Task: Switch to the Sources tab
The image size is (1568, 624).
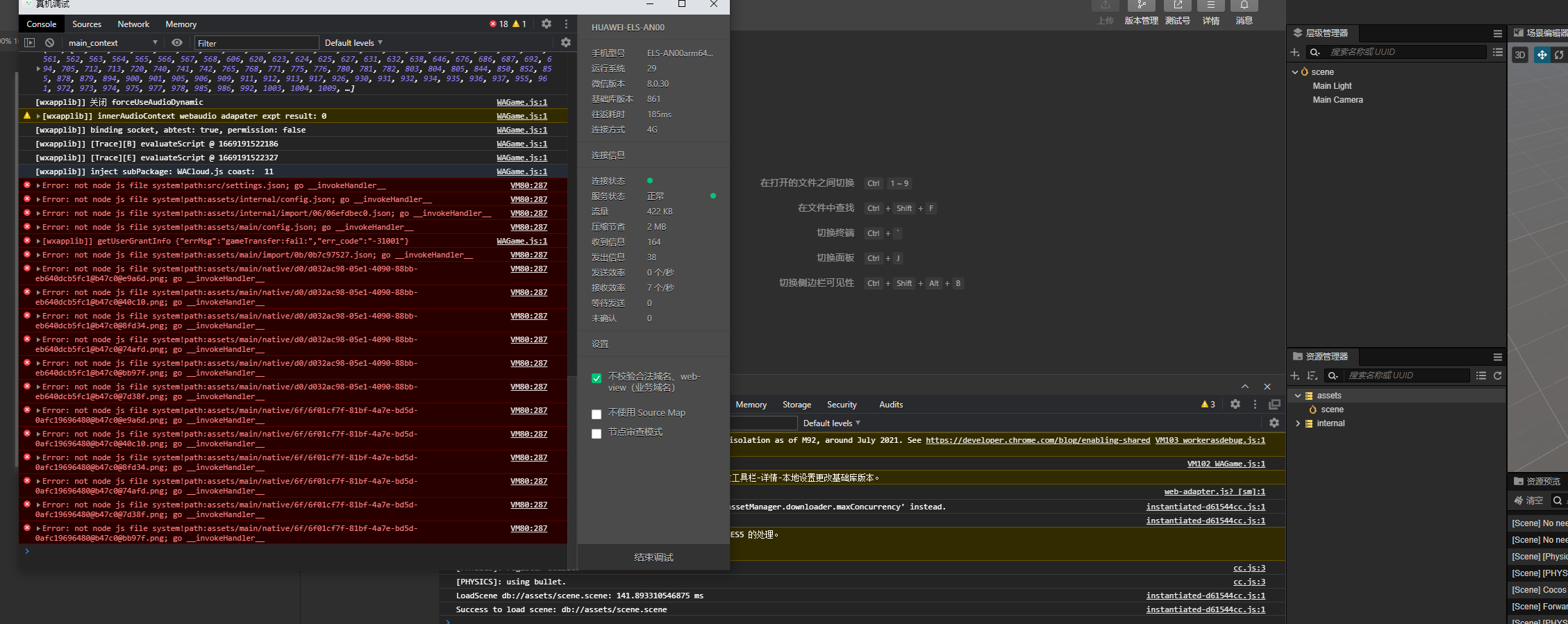Action: coord(87,24)
